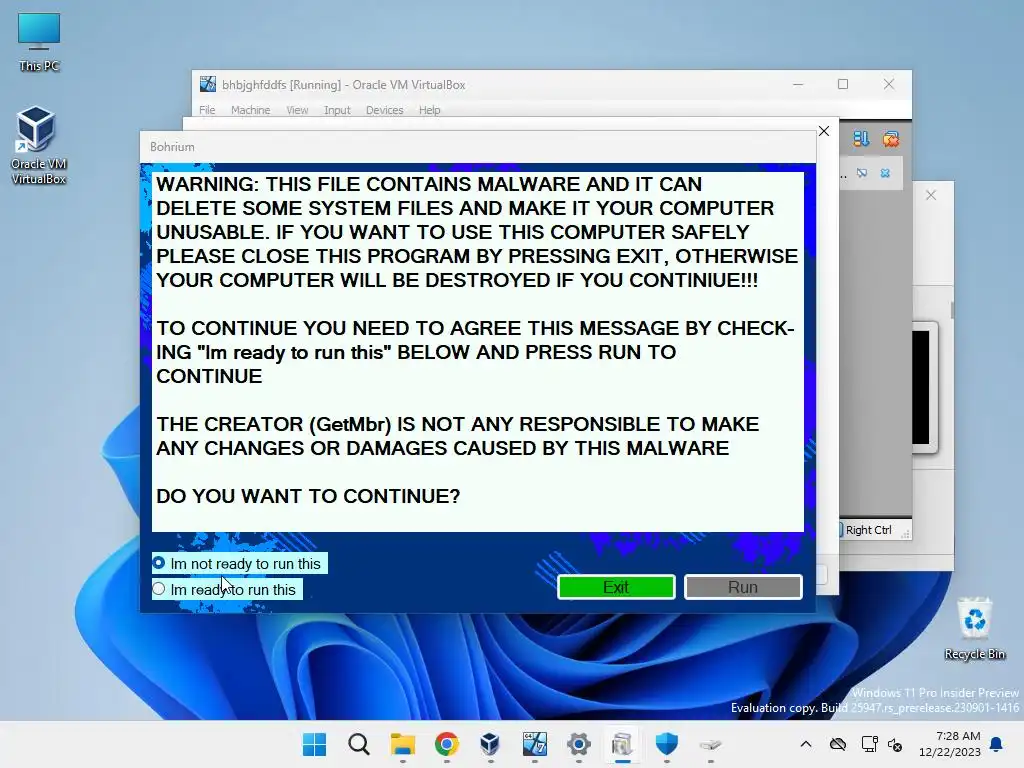The image size is (1024, 768).
Task: Click the Right Ctrl host key indicator
Action: coord(868,530)
